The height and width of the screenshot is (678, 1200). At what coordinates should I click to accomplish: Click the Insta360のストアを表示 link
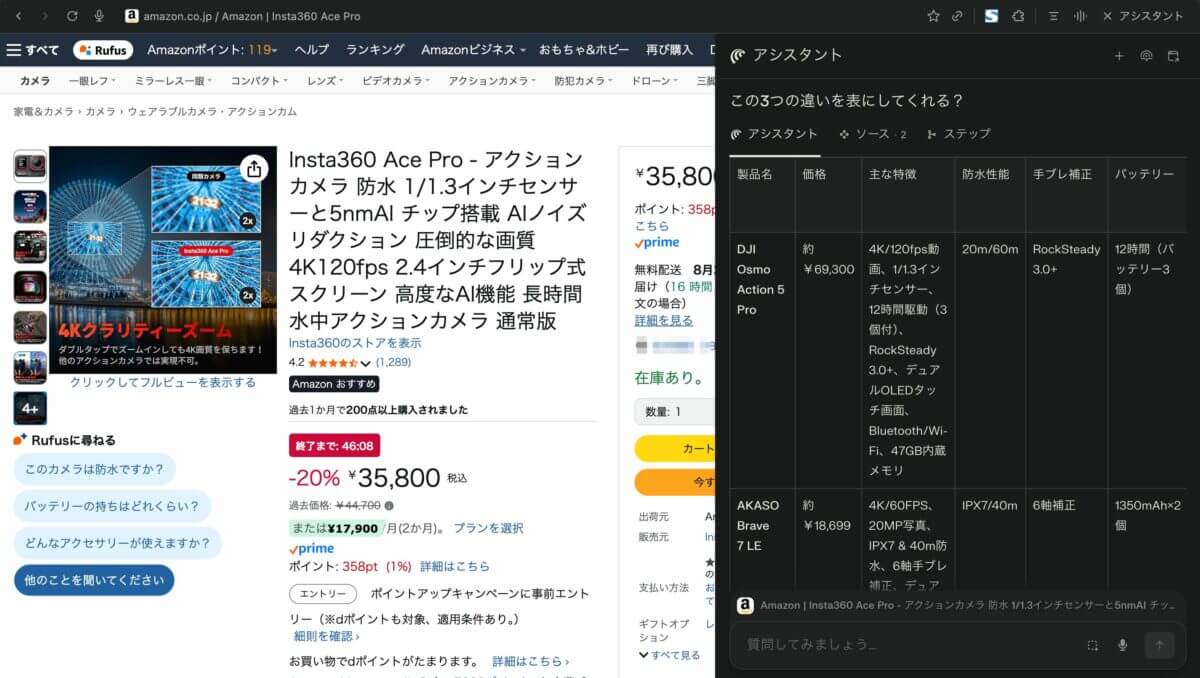pos(355,343)
